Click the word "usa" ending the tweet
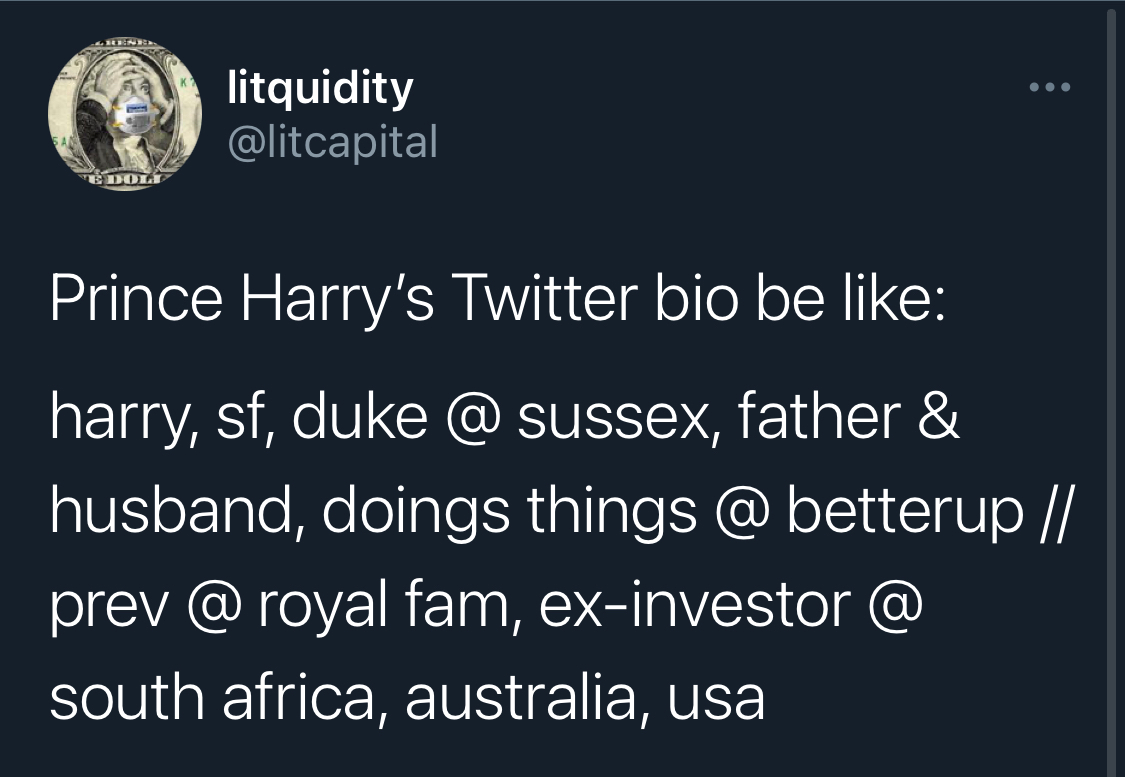This screenshot has height=777, width=1125. click(714, 698)
